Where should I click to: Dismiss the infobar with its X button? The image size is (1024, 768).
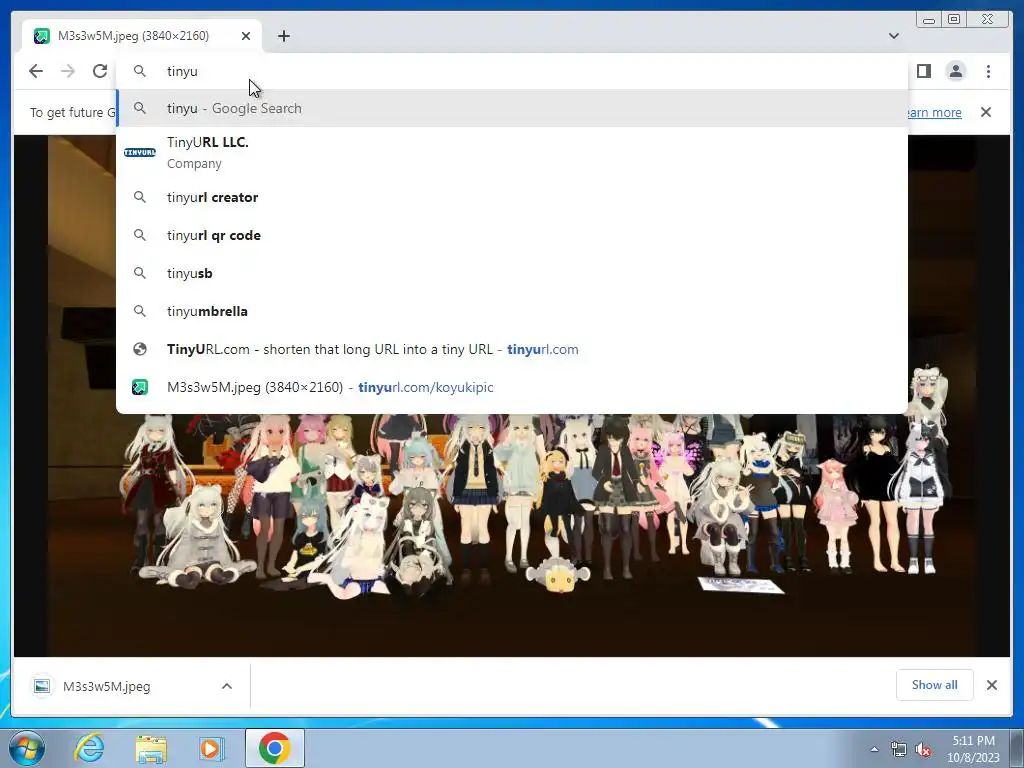(986, 112)
